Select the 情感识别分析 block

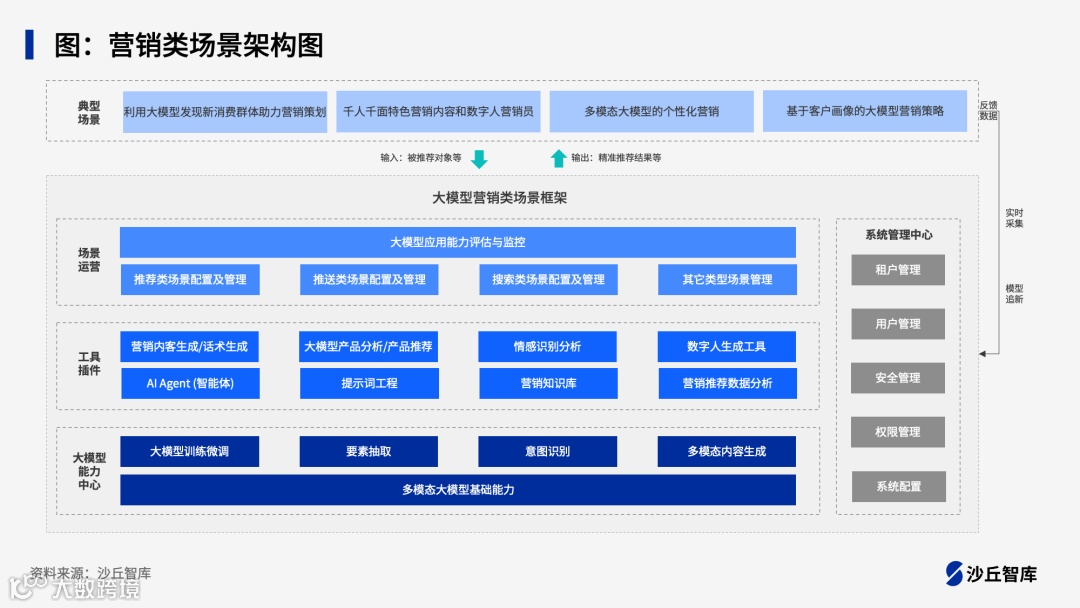tap(548, 346)
